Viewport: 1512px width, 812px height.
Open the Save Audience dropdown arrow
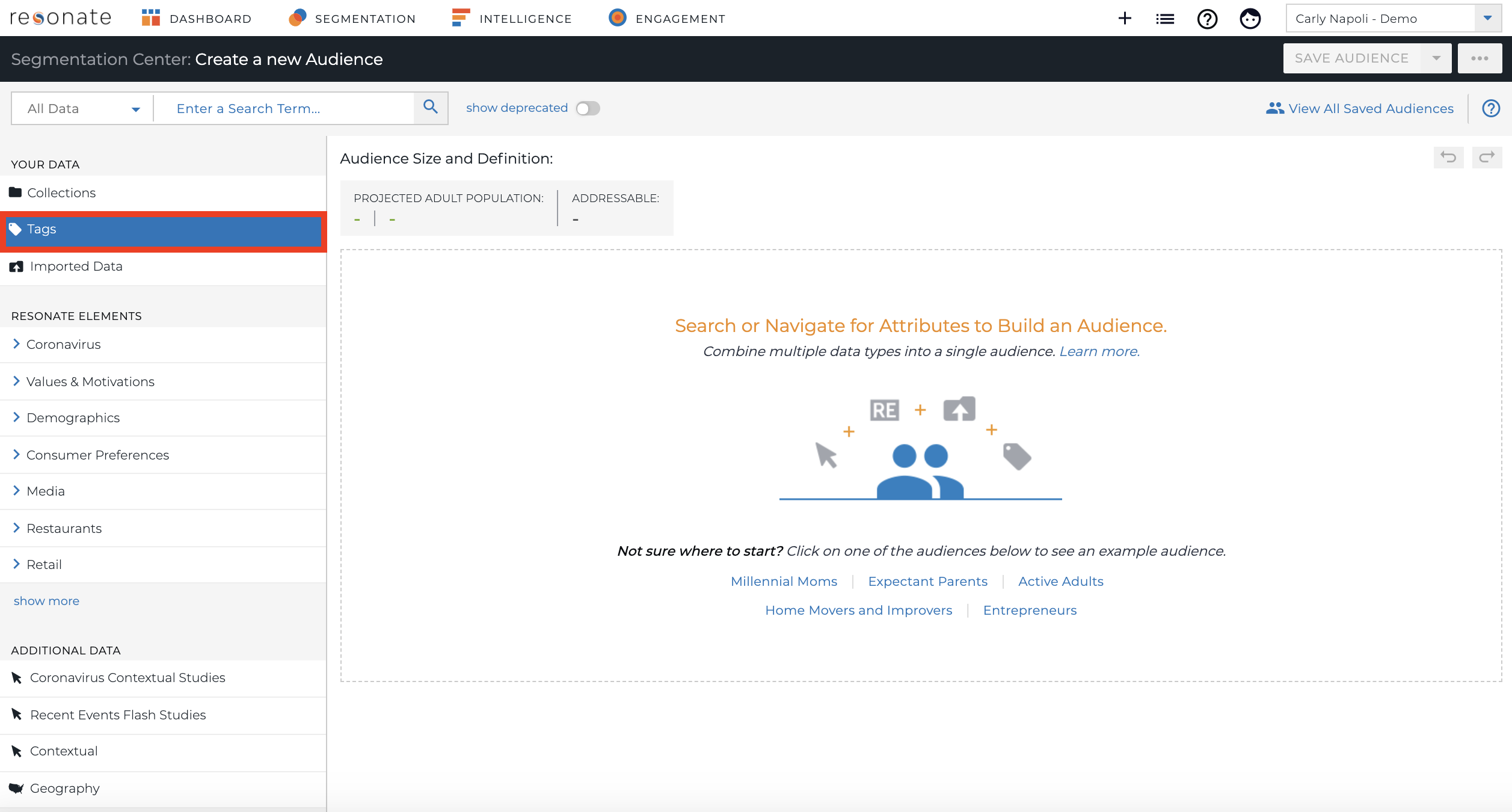coord(1436,58)
